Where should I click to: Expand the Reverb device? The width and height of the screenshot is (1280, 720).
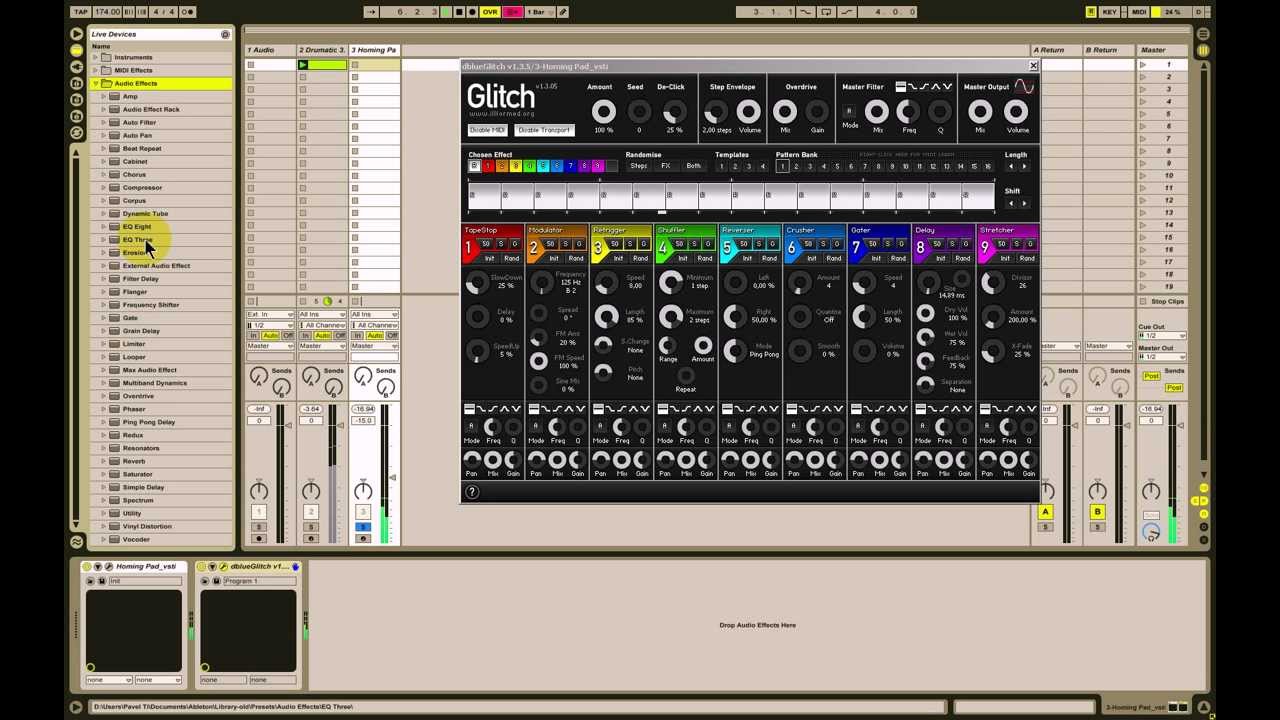pos(104,461)
